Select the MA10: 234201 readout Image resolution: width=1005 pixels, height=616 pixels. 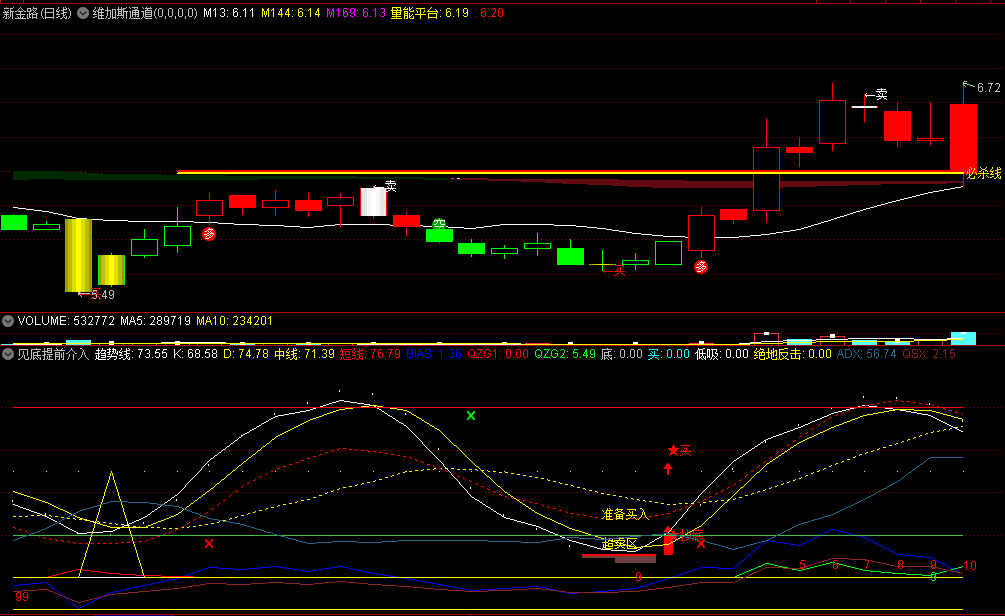(234, 321)
